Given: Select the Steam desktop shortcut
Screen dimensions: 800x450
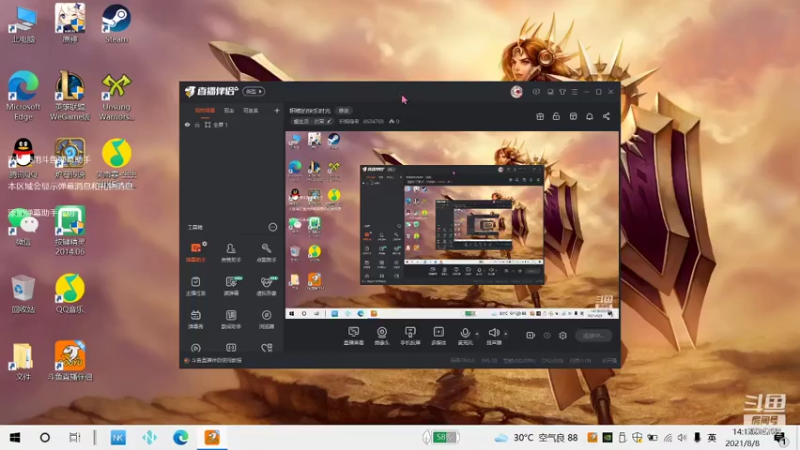Looking at the screenshot, I should [x=116, y=23].
